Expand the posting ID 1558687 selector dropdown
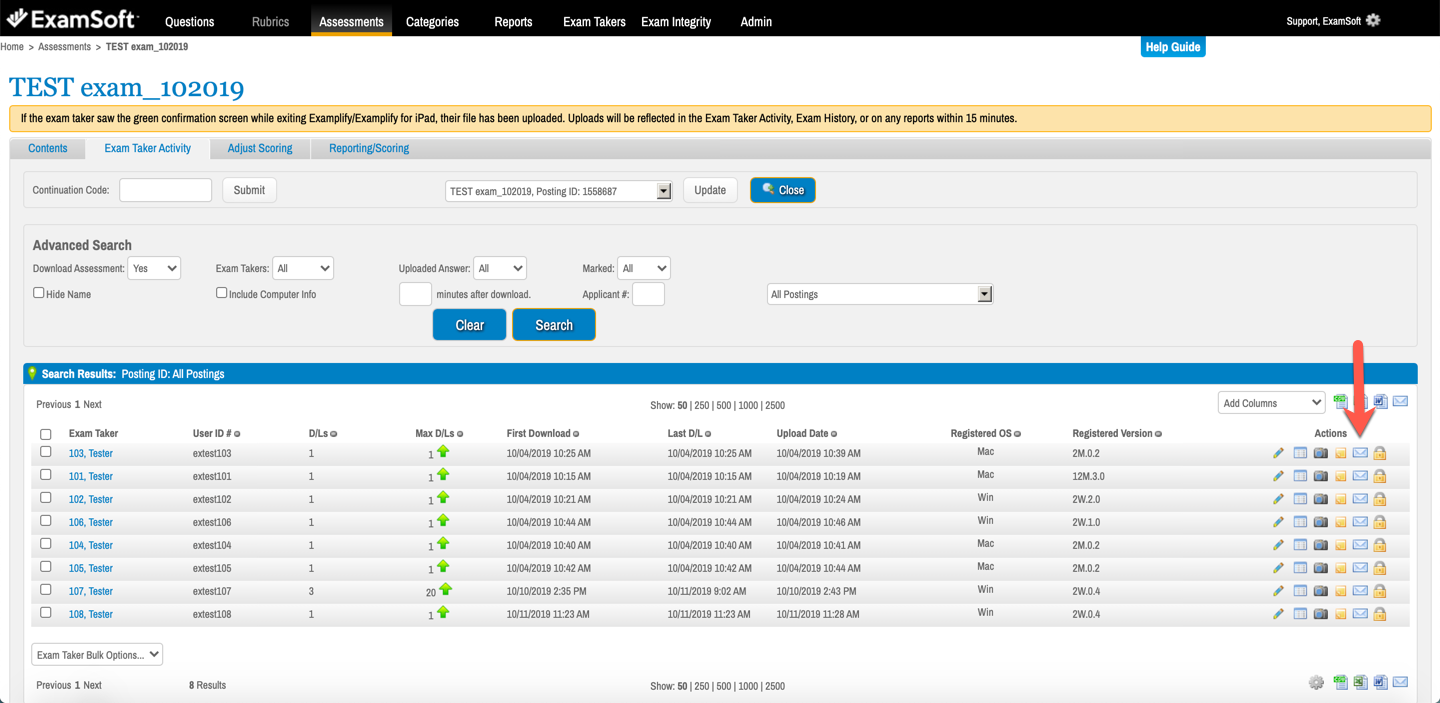The height and width of the screenshot is (703, 1440). [x=558, y=191]
